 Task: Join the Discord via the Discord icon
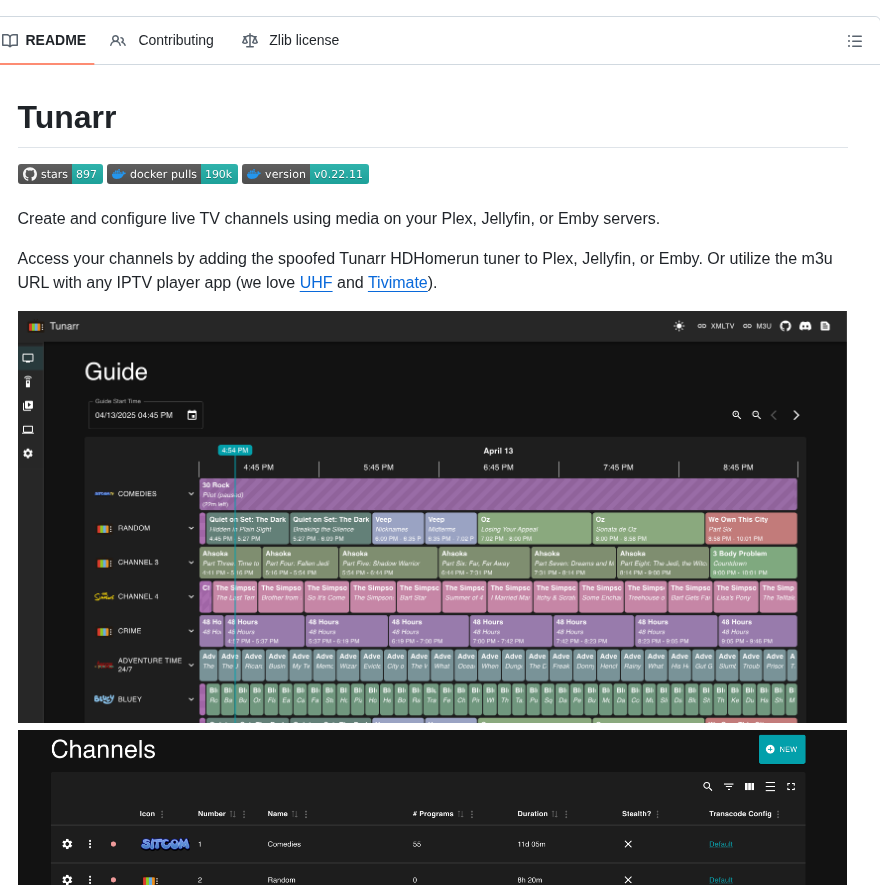805,325
